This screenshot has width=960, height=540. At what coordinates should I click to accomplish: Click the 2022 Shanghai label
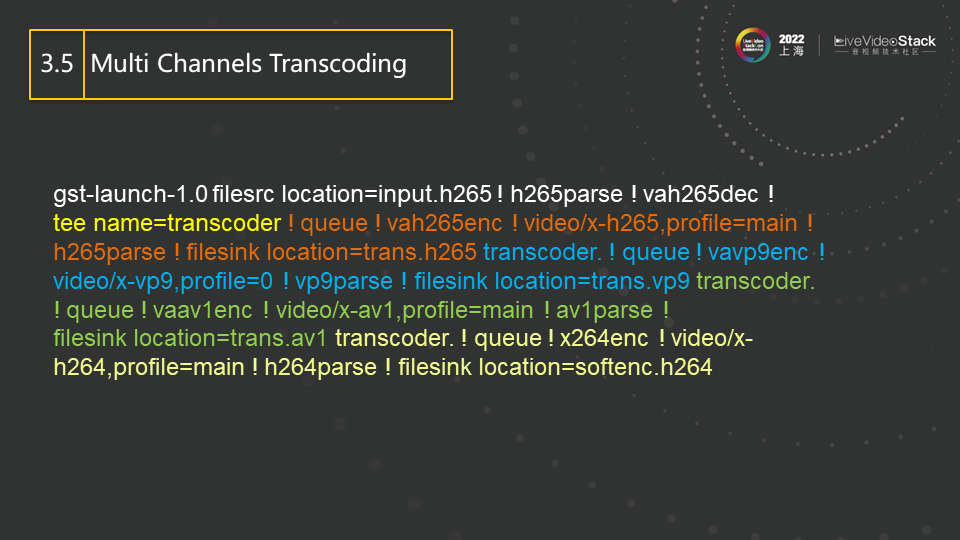(x=791, y=45)
